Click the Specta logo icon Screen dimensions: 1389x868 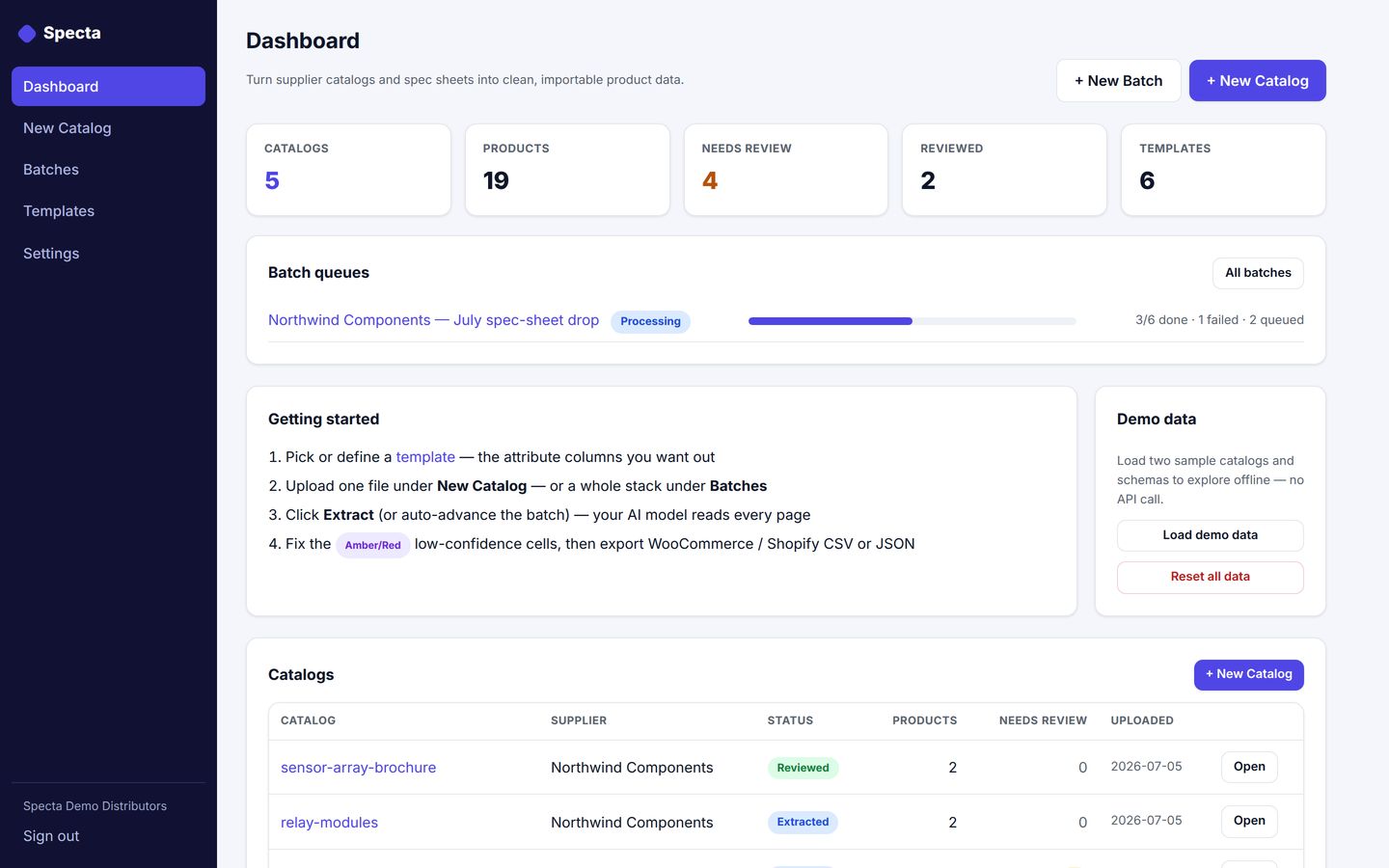coord(27,34)
